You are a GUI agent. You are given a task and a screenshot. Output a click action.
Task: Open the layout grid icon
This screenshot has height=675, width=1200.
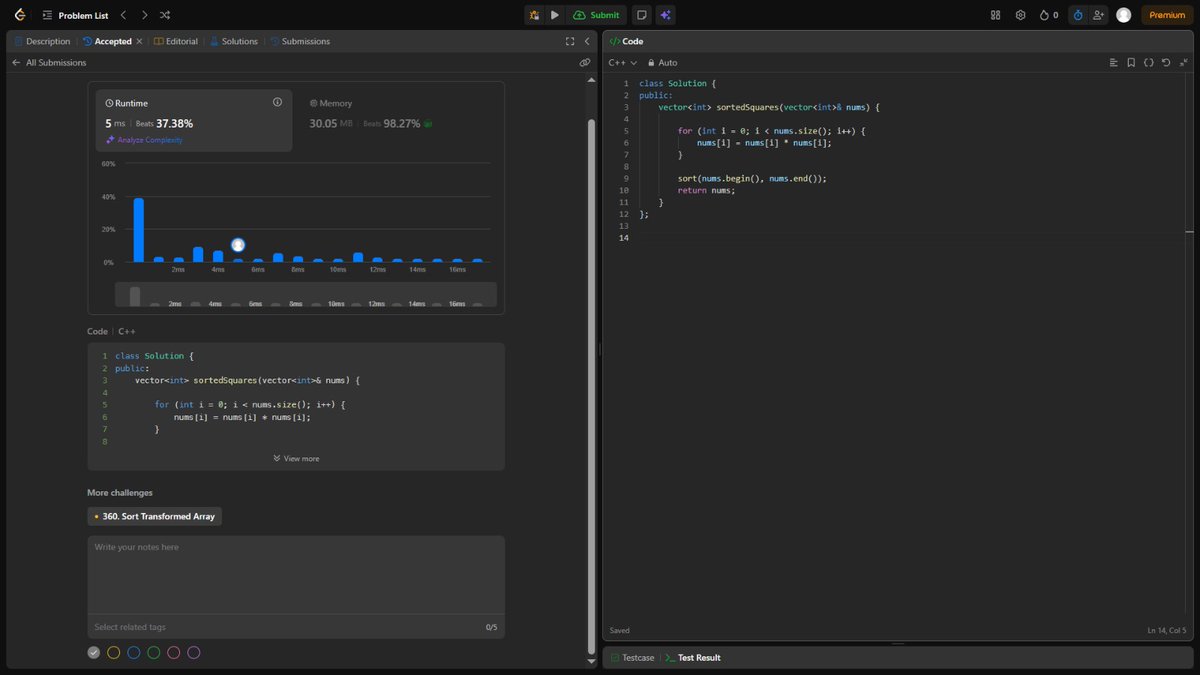click(995, 15)
